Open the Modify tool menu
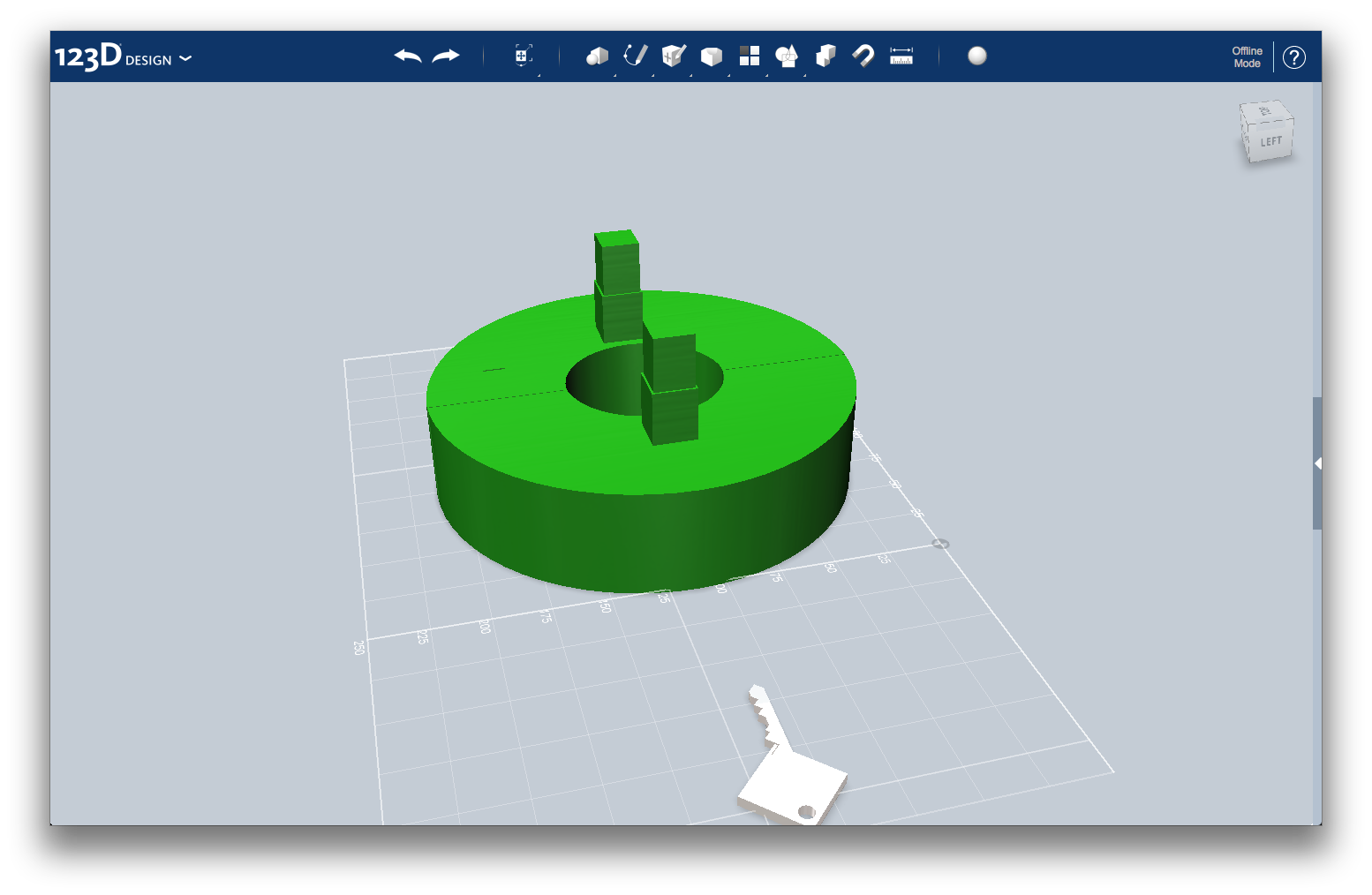Screen dimensions: 1372x895 coord(712,56)
